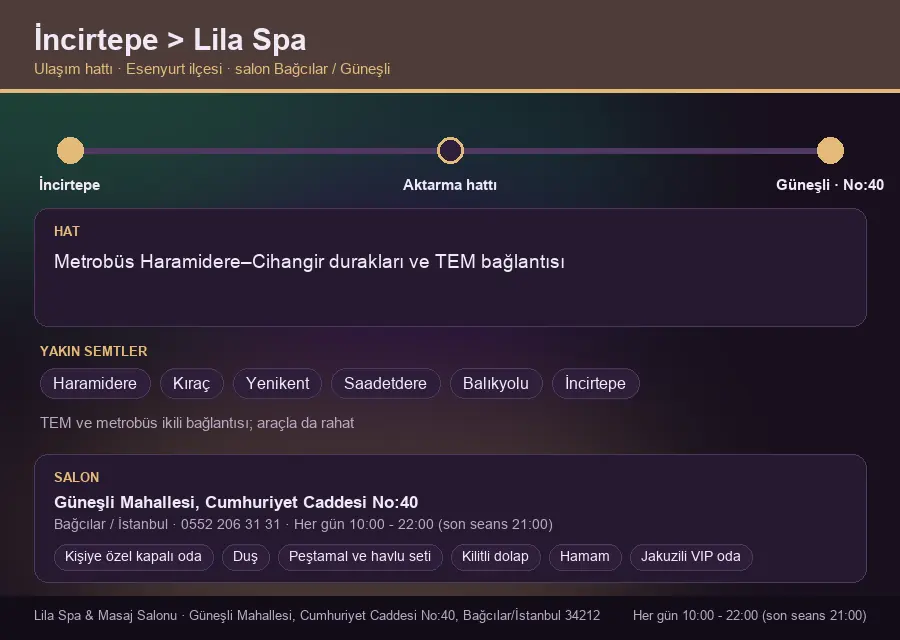Select the İncirtepe chip under Yakın Semtler

click(x=595, y=383)
